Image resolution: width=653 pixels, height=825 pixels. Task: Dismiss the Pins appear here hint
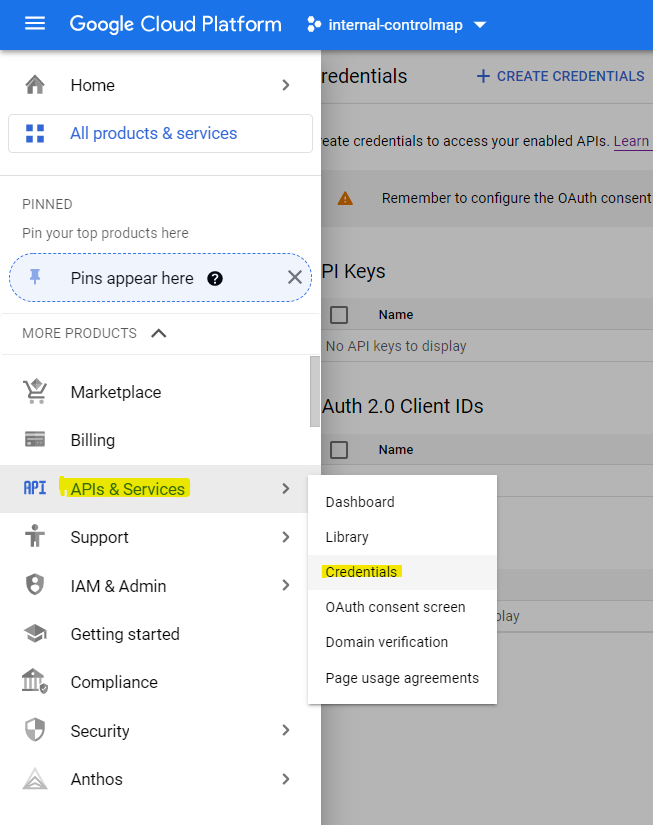(x=294, y=278)
